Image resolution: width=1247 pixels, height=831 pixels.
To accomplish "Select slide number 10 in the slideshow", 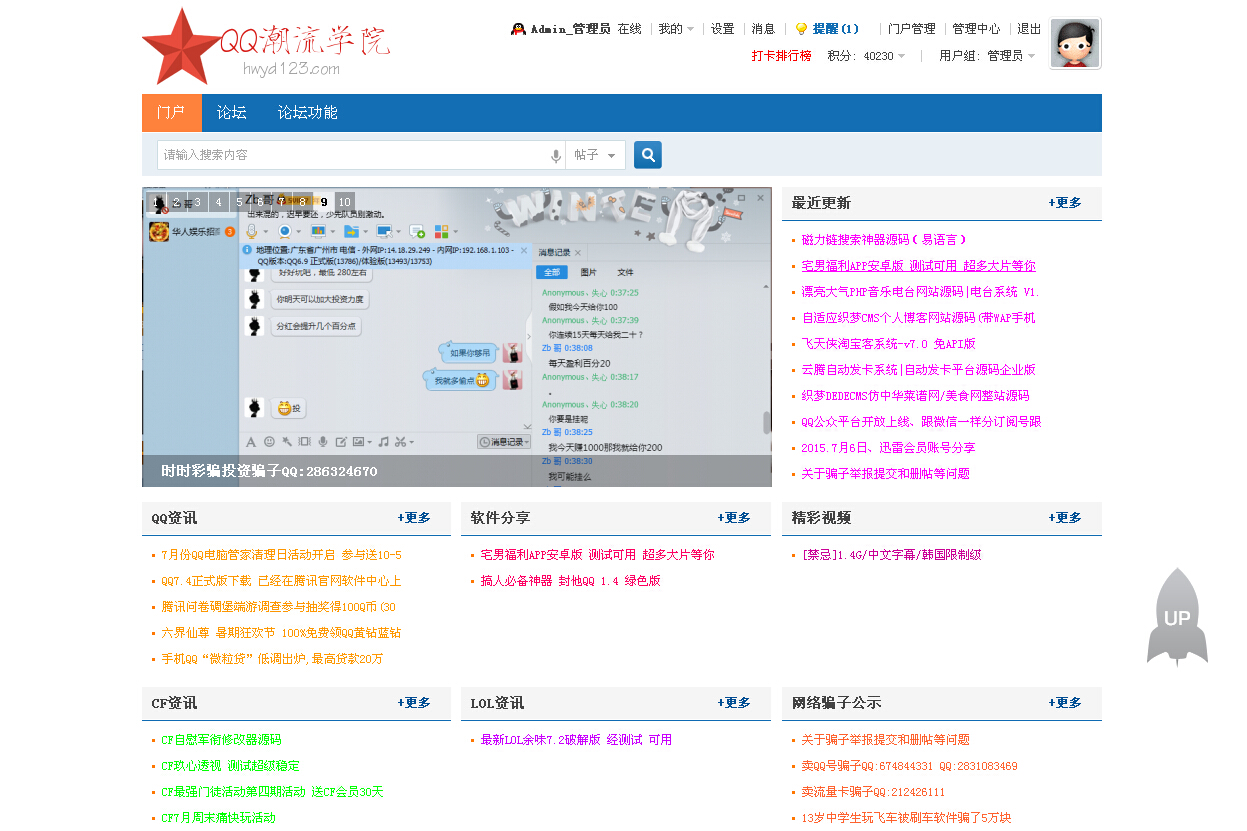I will [x=345, y=202].
